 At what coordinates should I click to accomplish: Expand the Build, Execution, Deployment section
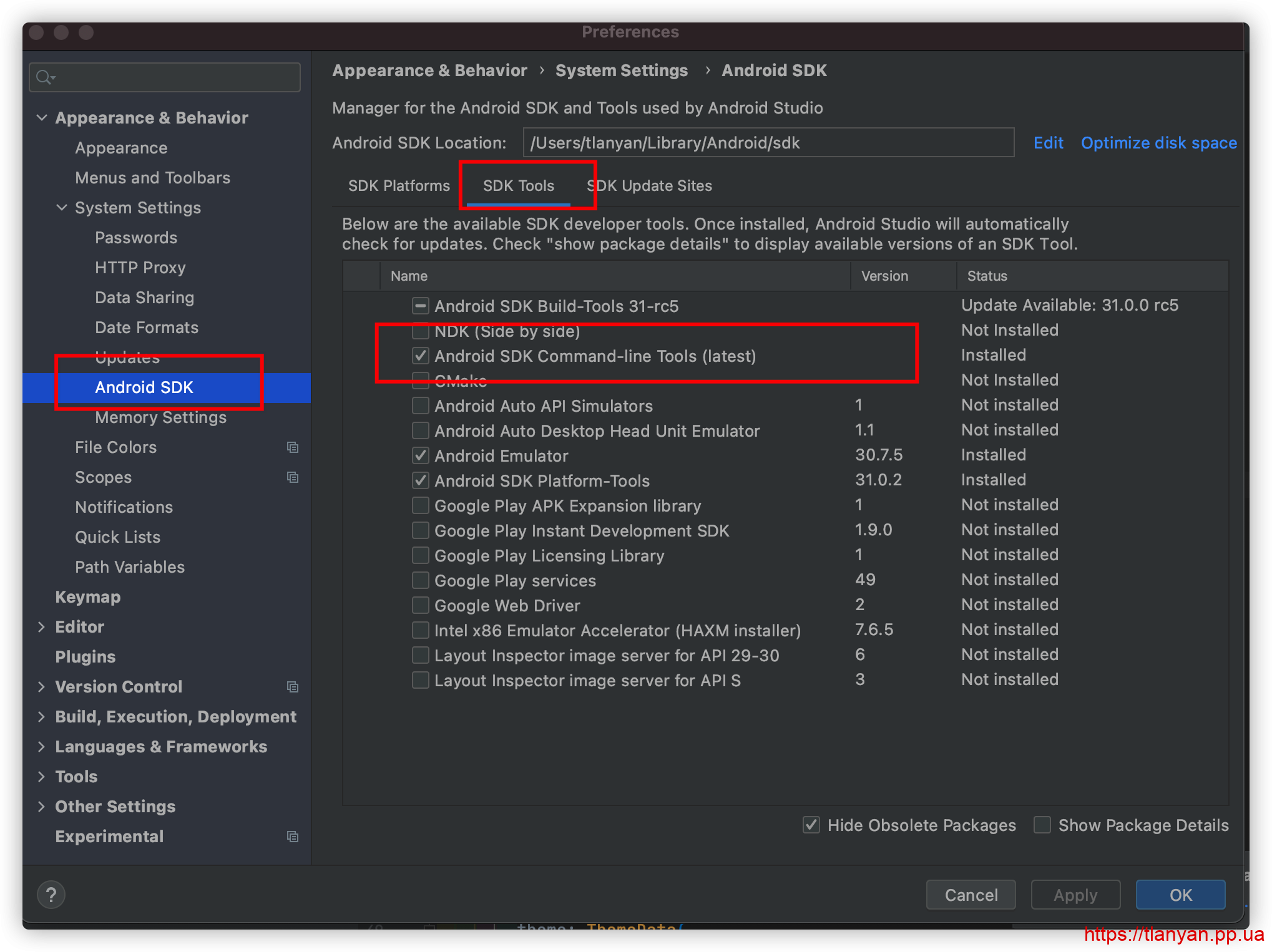tap(42, 717)
